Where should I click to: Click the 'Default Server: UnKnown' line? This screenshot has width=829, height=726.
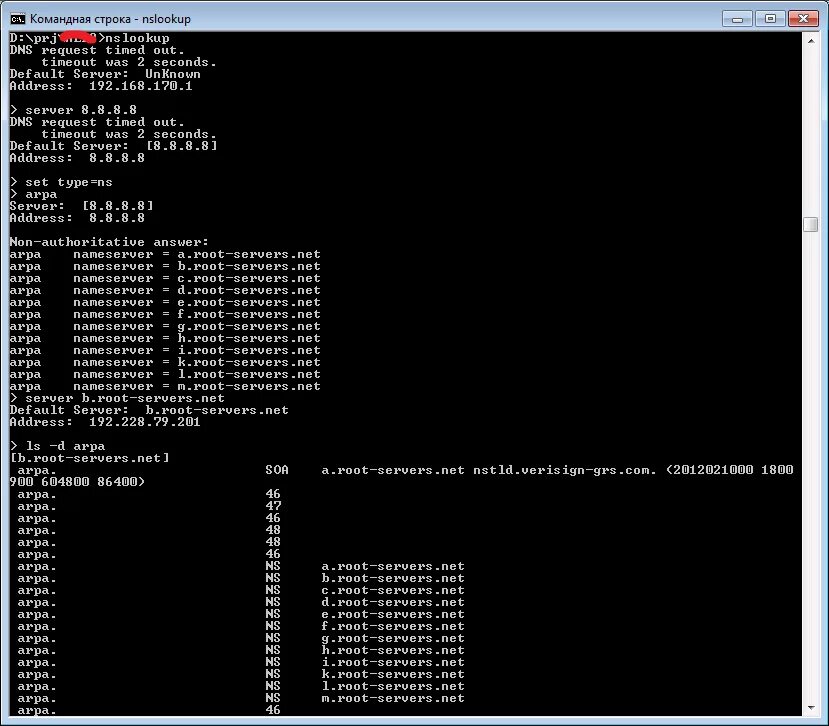(105, 74)
